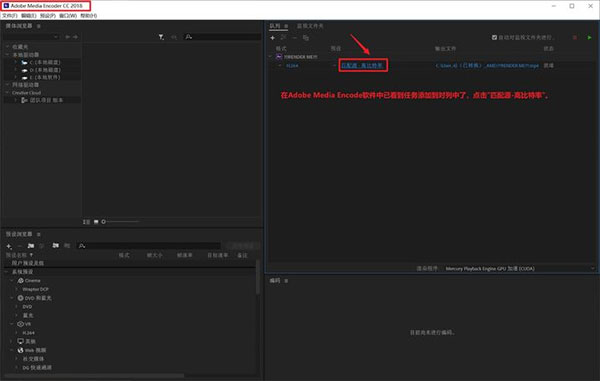Collapse the 网络驱动器 node

(7, 85)
